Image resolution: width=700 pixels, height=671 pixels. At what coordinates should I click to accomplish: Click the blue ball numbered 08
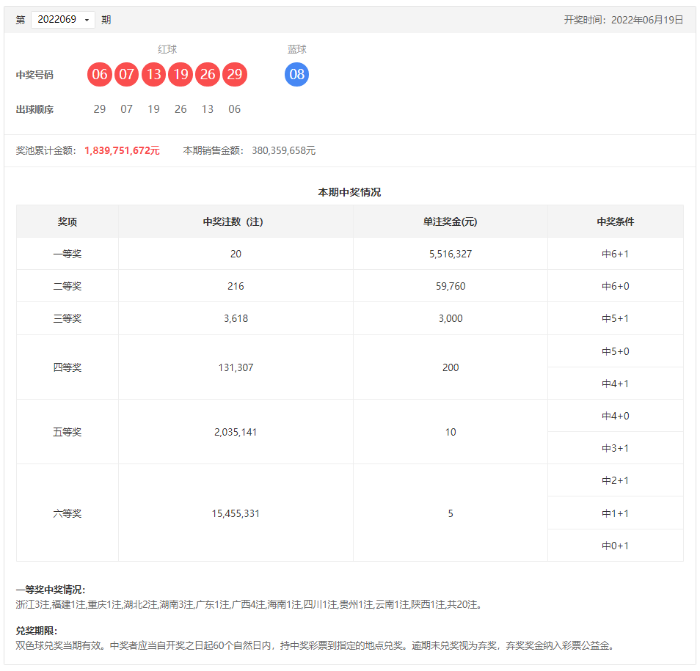click(297, 75)
